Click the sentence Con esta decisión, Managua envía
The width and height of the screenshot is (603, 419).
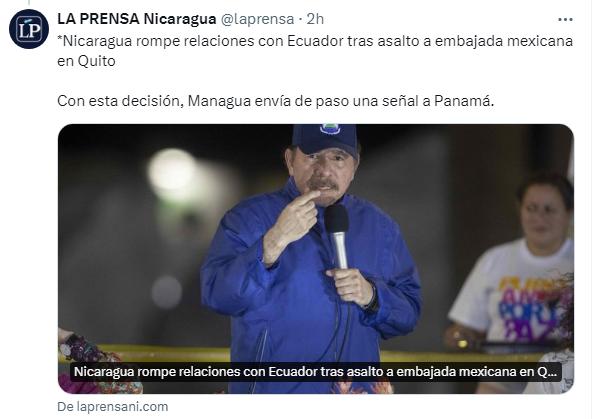coord(275,101)
